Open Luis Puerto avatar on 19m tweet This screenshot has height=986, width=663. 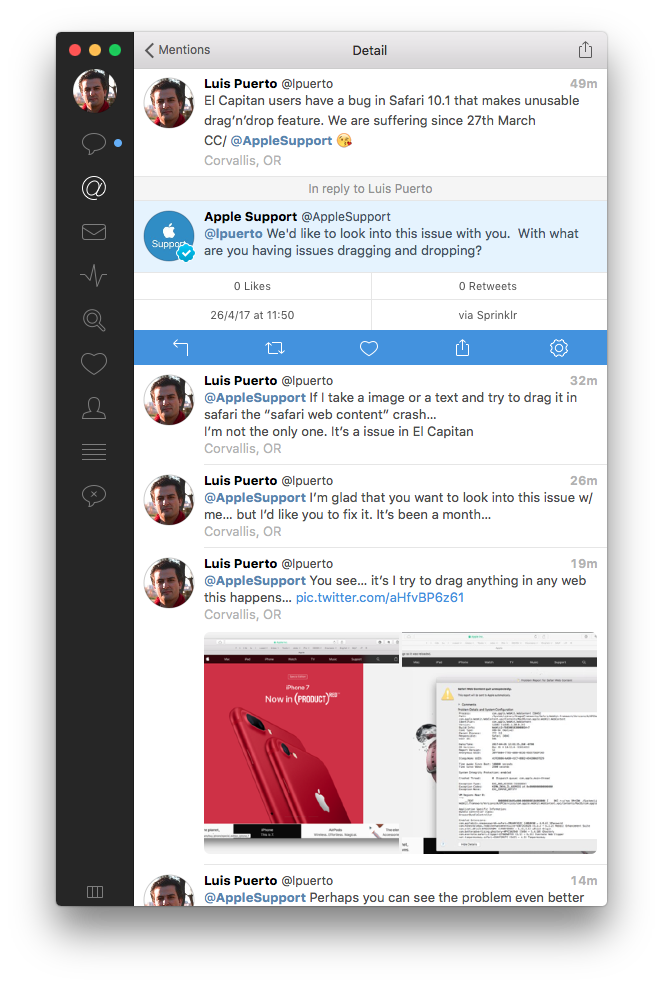point(169,583)
